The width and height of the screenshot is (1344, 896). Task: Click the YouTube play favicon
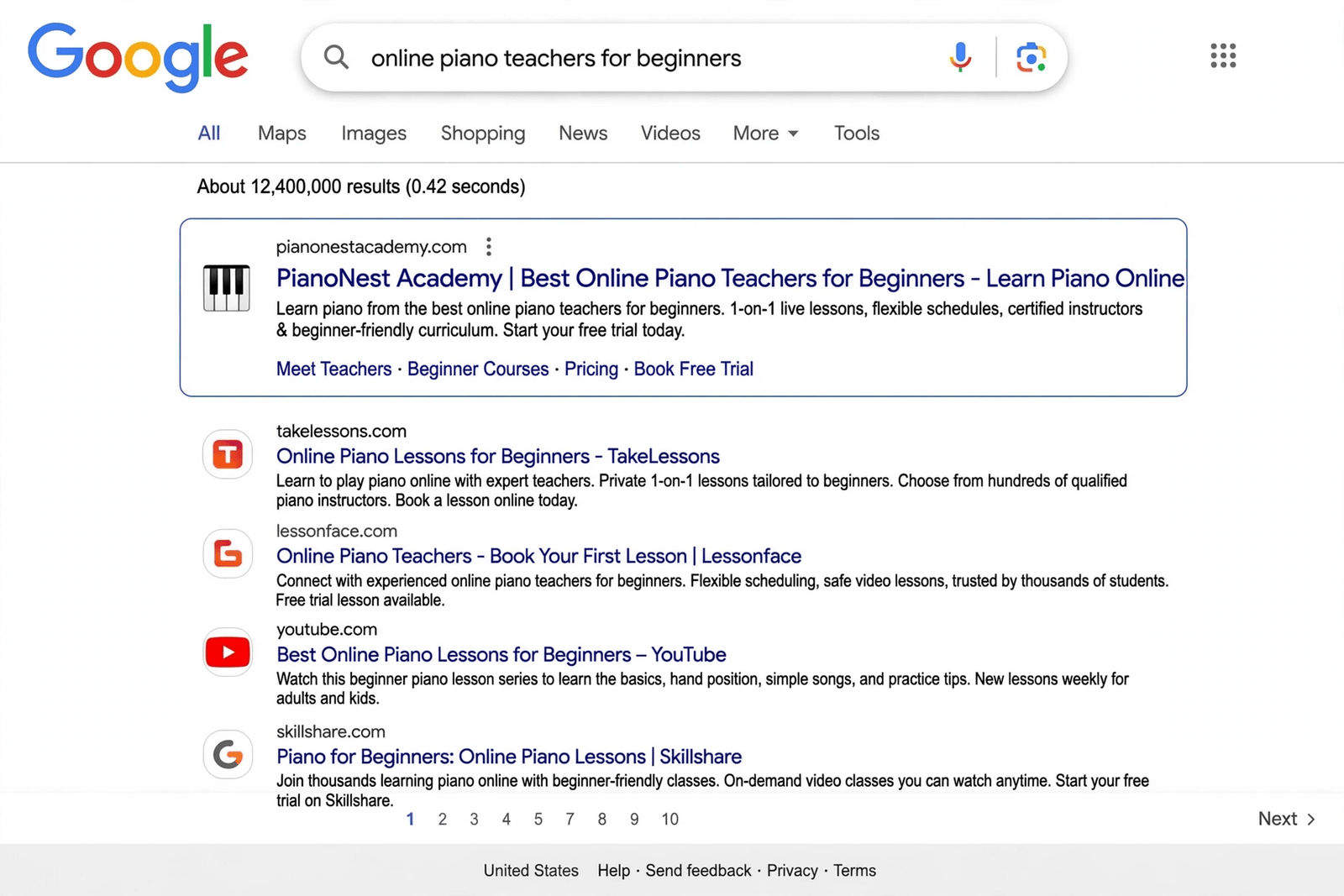click(228, 652)
